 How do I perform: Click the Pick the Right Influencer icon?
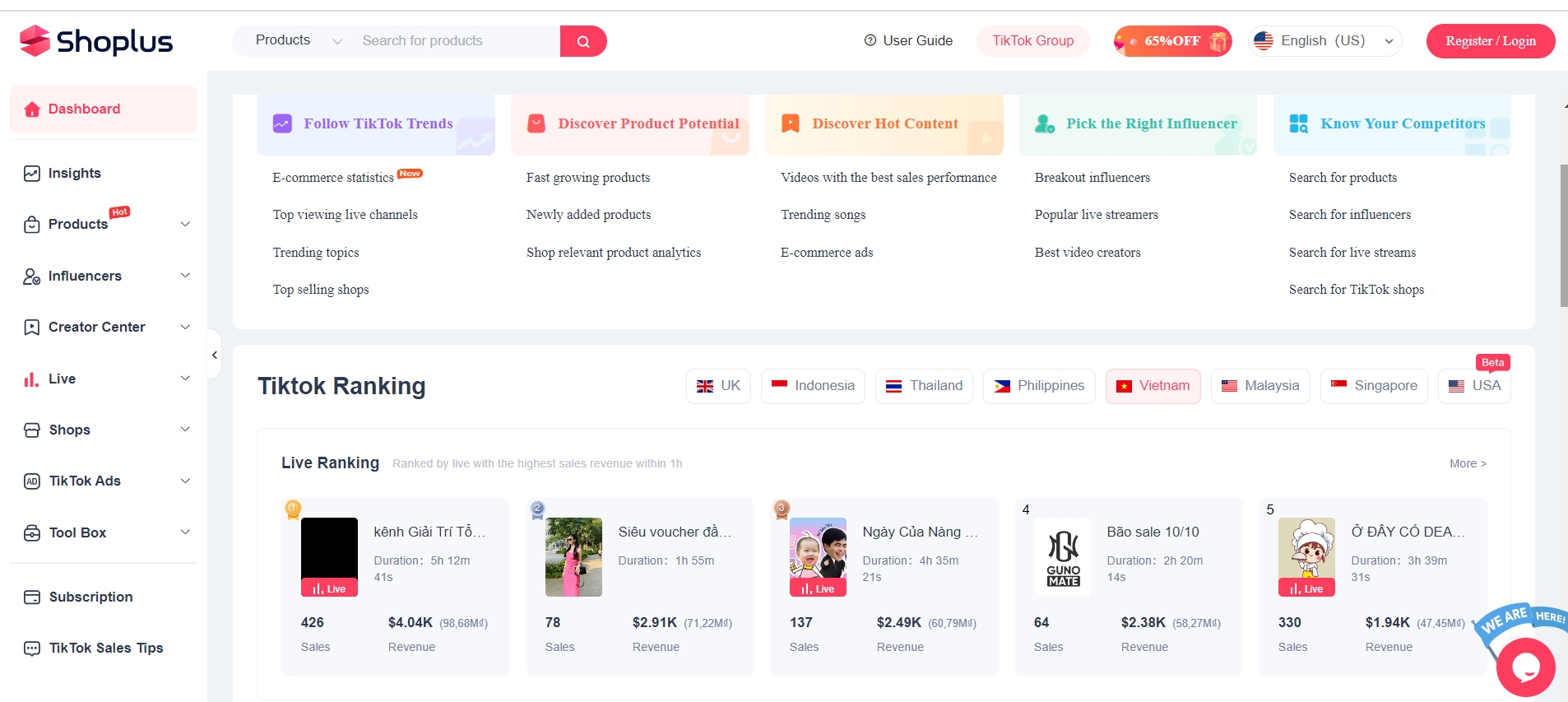(1045, 123)
